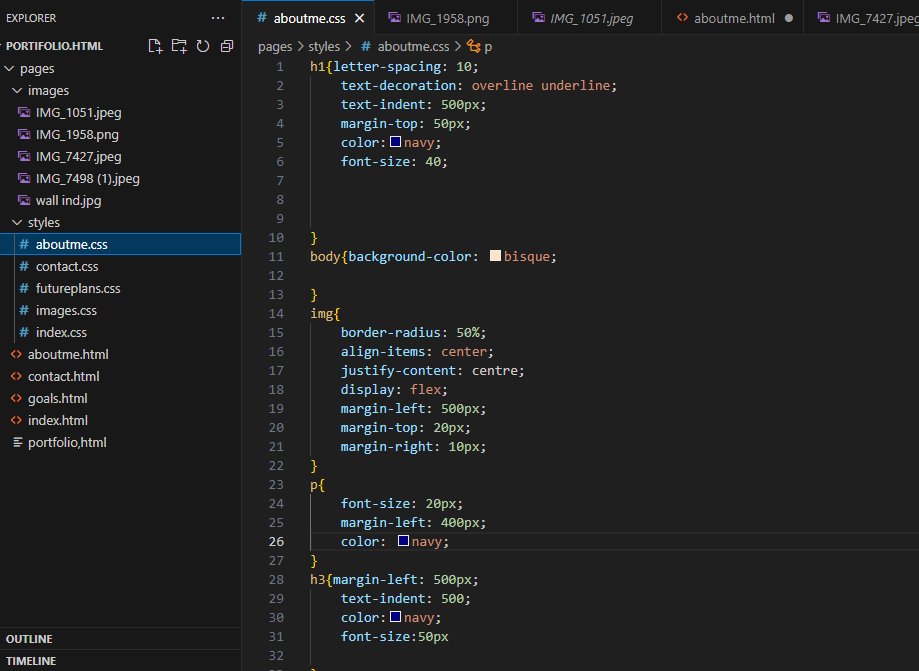
Task: Click HTML icon beside goals.html
Action: point(16,398)
